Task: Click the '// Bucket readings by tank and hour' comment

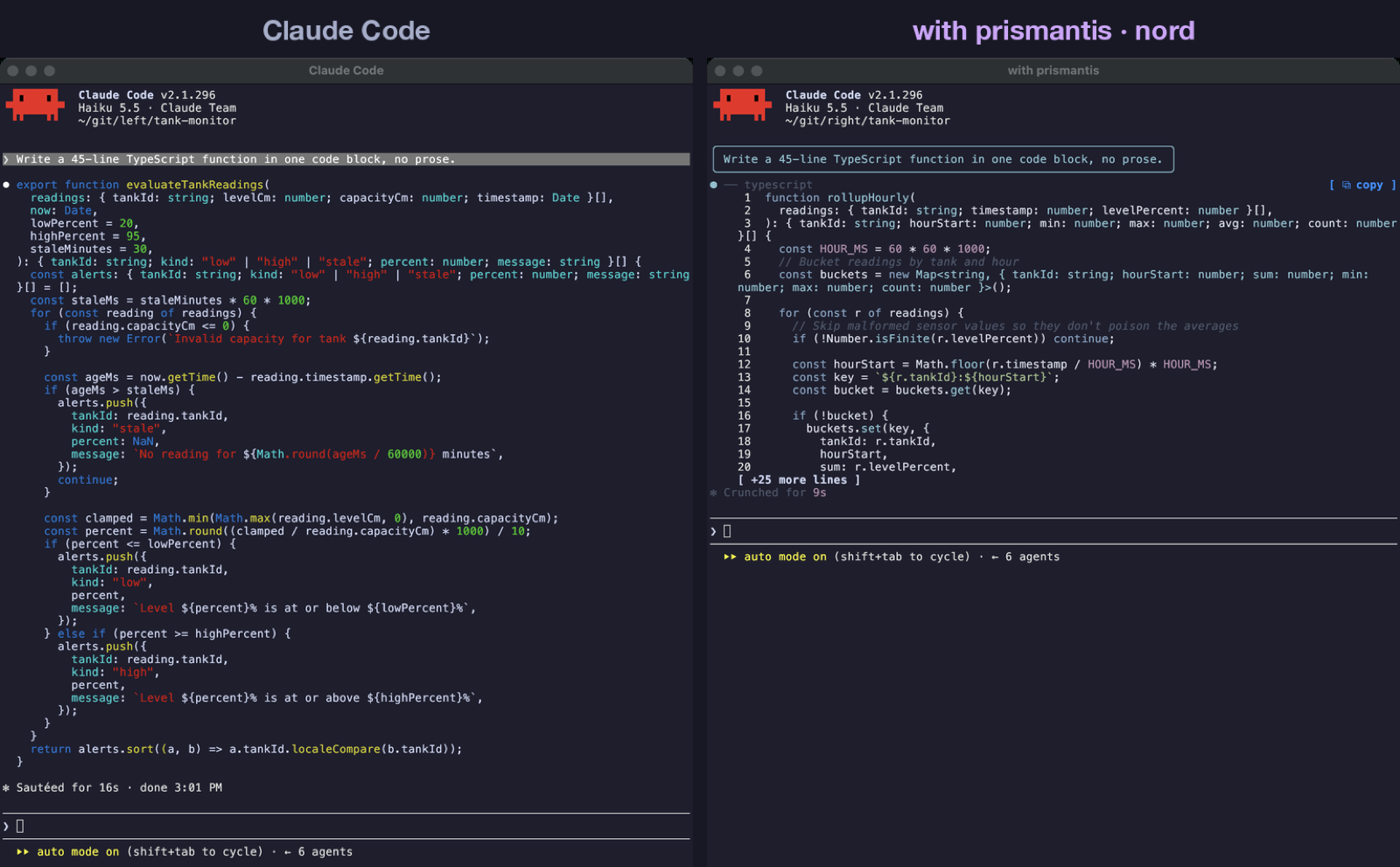Action: [899, 262]
